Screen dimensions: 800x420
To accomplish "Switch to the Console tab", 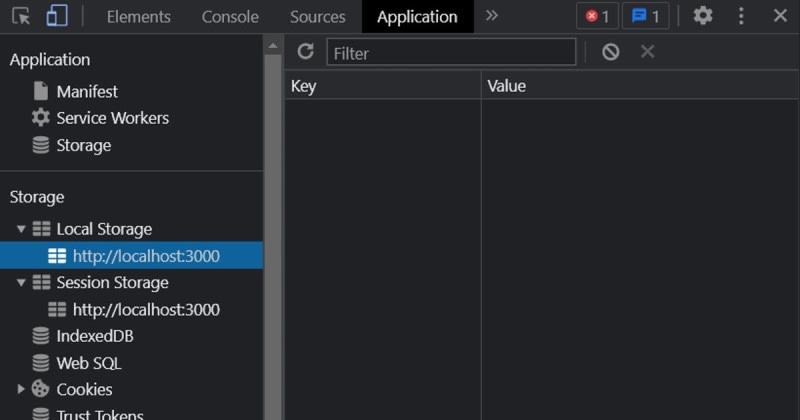I will tap(230, 17).
